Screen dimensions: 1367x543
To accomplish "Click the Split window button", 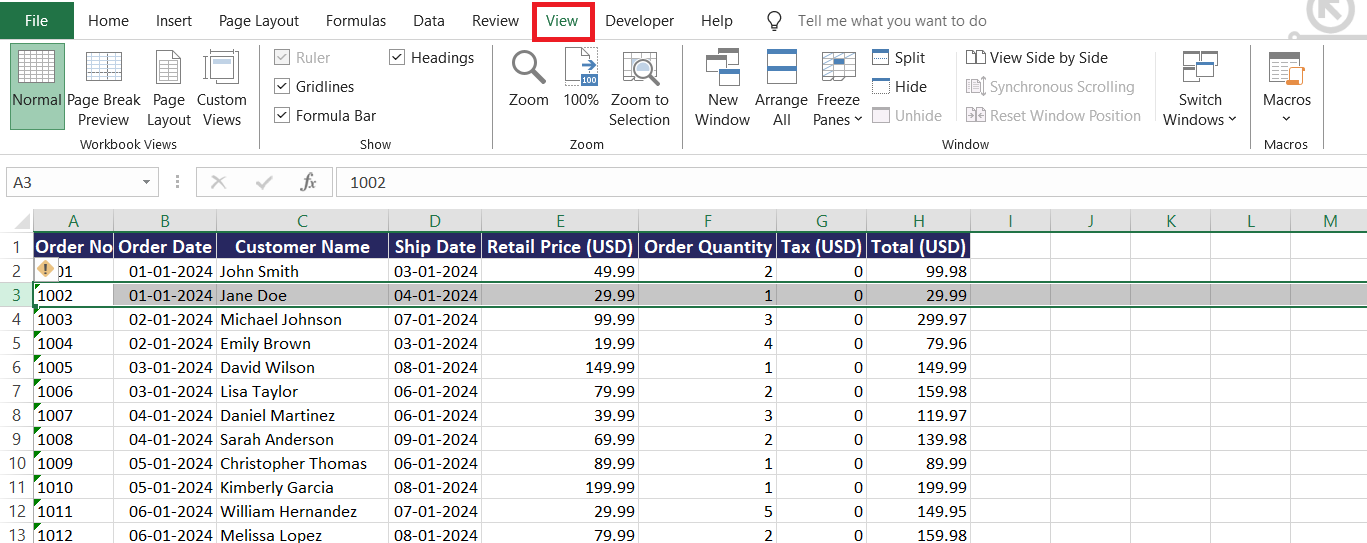I will click(899, 58).
